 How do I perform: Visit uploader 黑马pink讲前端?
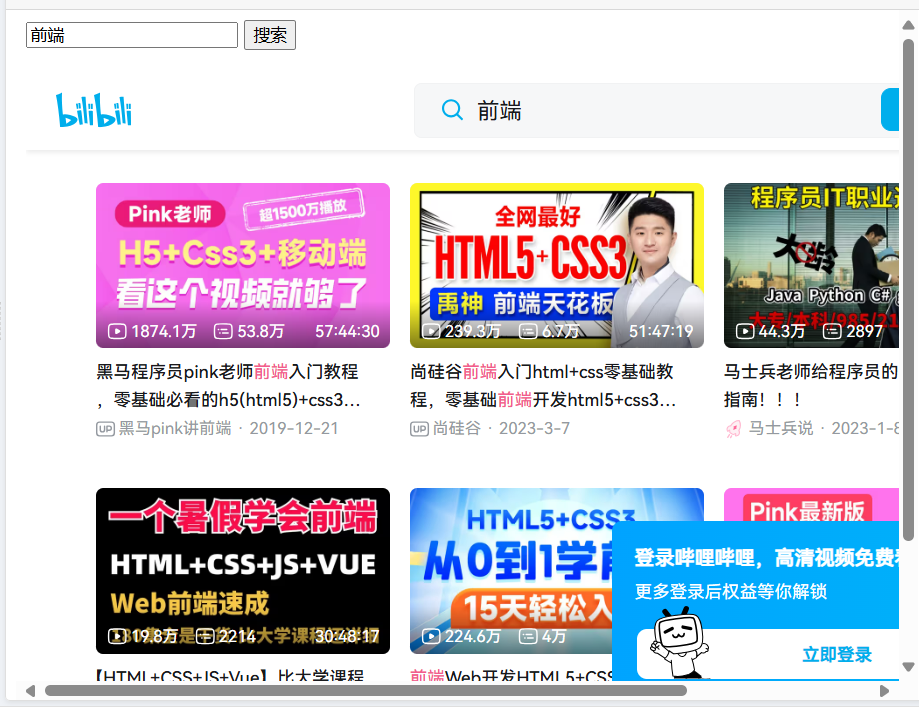tap(175, 428)
